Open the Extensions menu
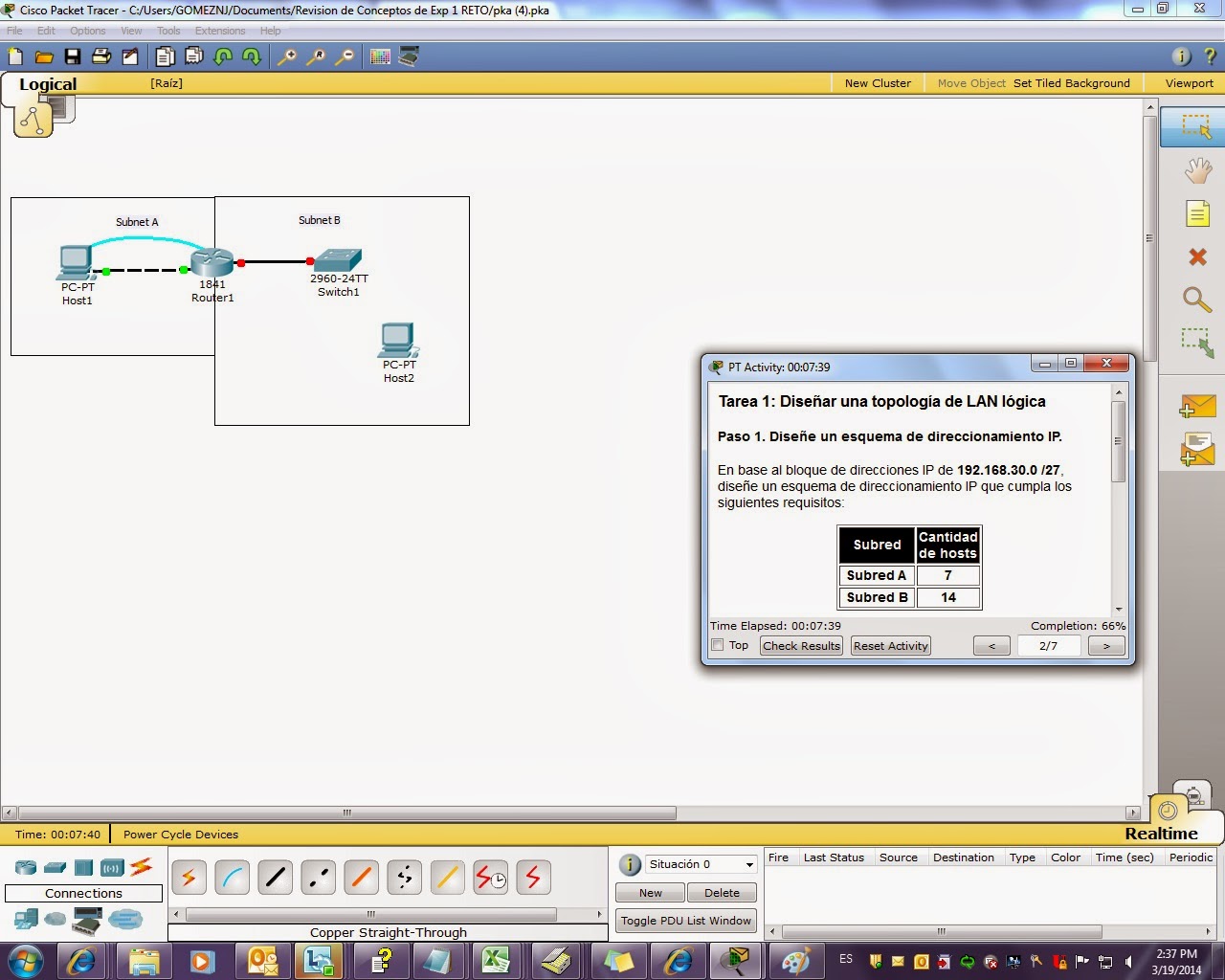 tap(220, 31)
